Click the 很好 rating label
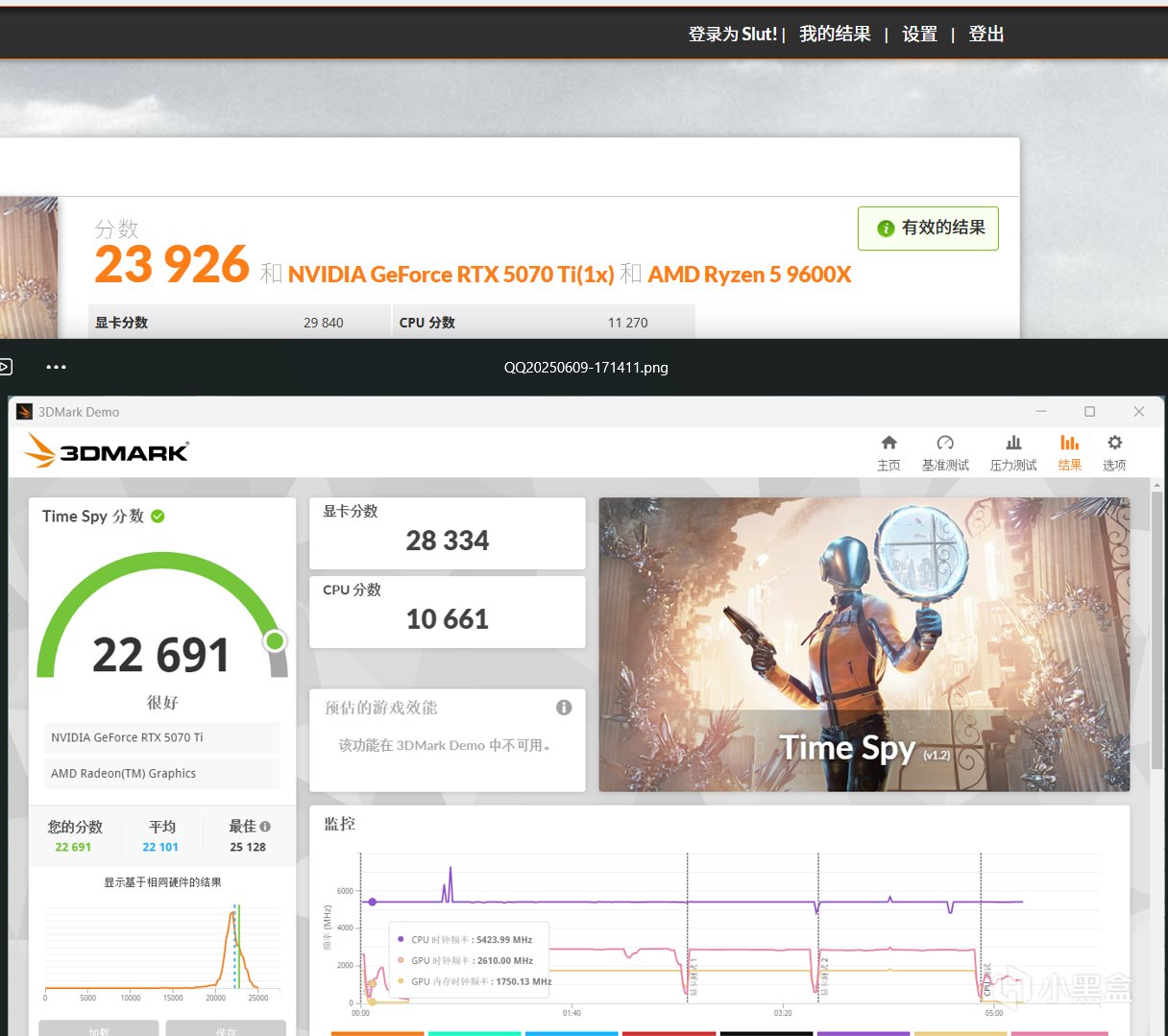Screen dimensions: 1168x1036 [x=162, y=703]
